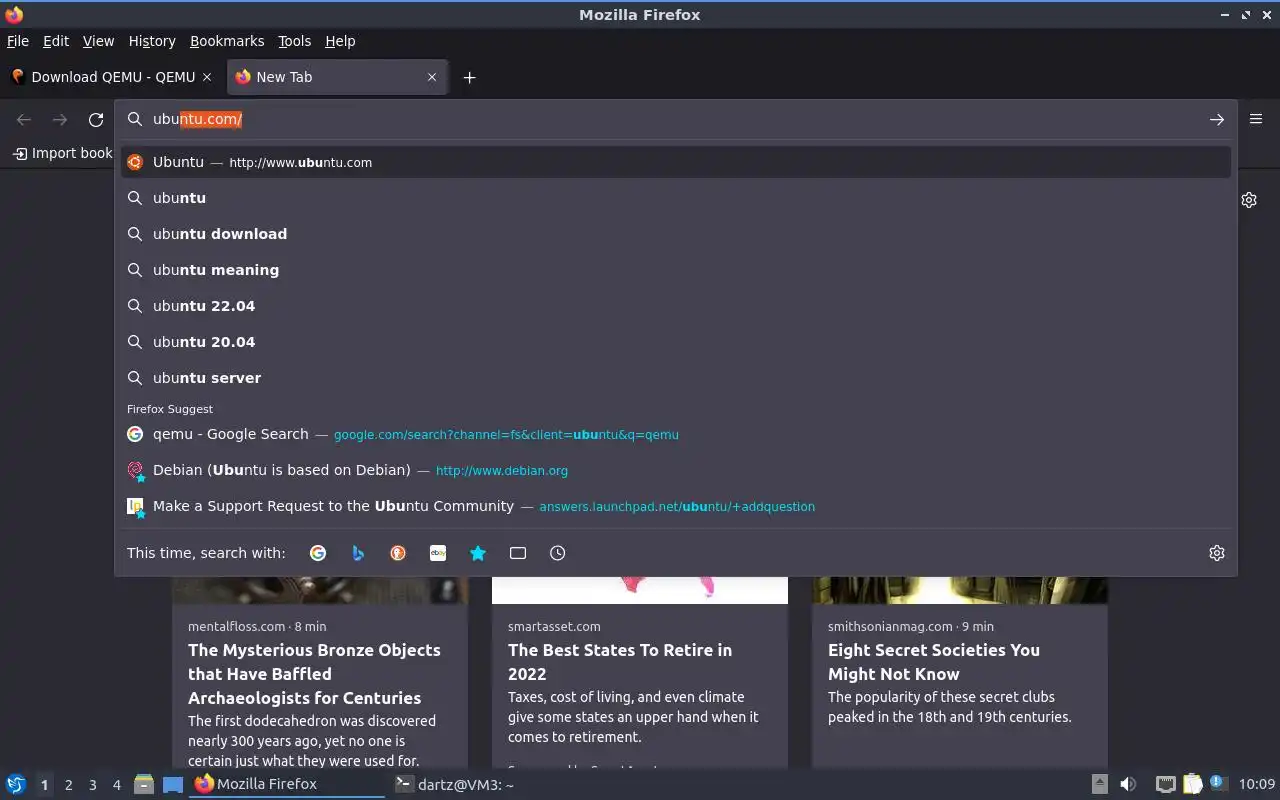Reload the current page
This screenshot has width=1280, height=800.
click(x=96, y=119)
